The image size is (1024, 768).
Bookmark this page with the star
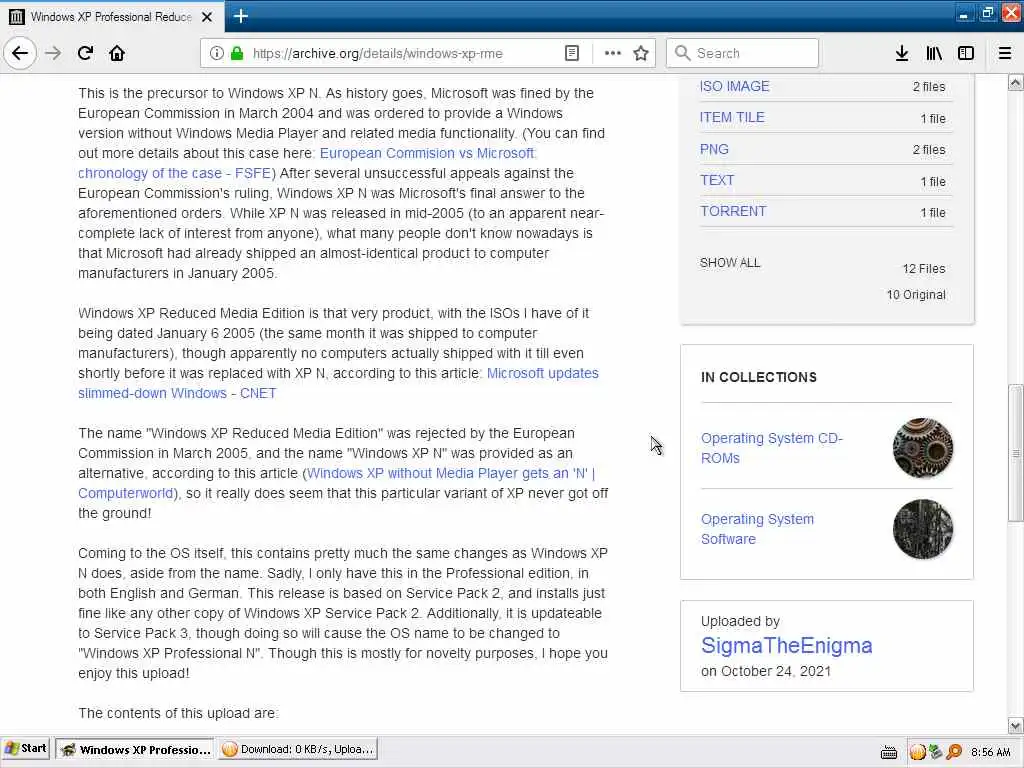pyautogui.click(x=641, y=54)
